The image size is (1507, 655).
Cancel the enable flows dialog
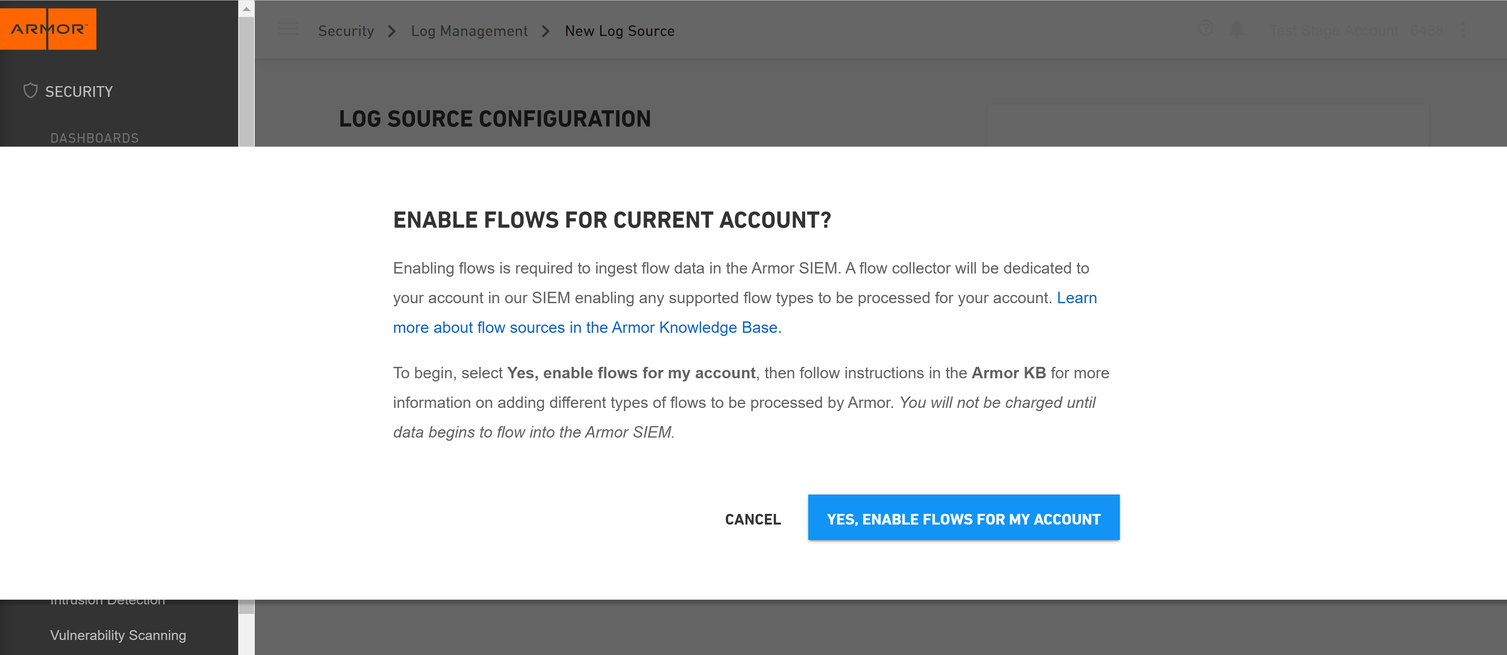[x=753, y=519]
